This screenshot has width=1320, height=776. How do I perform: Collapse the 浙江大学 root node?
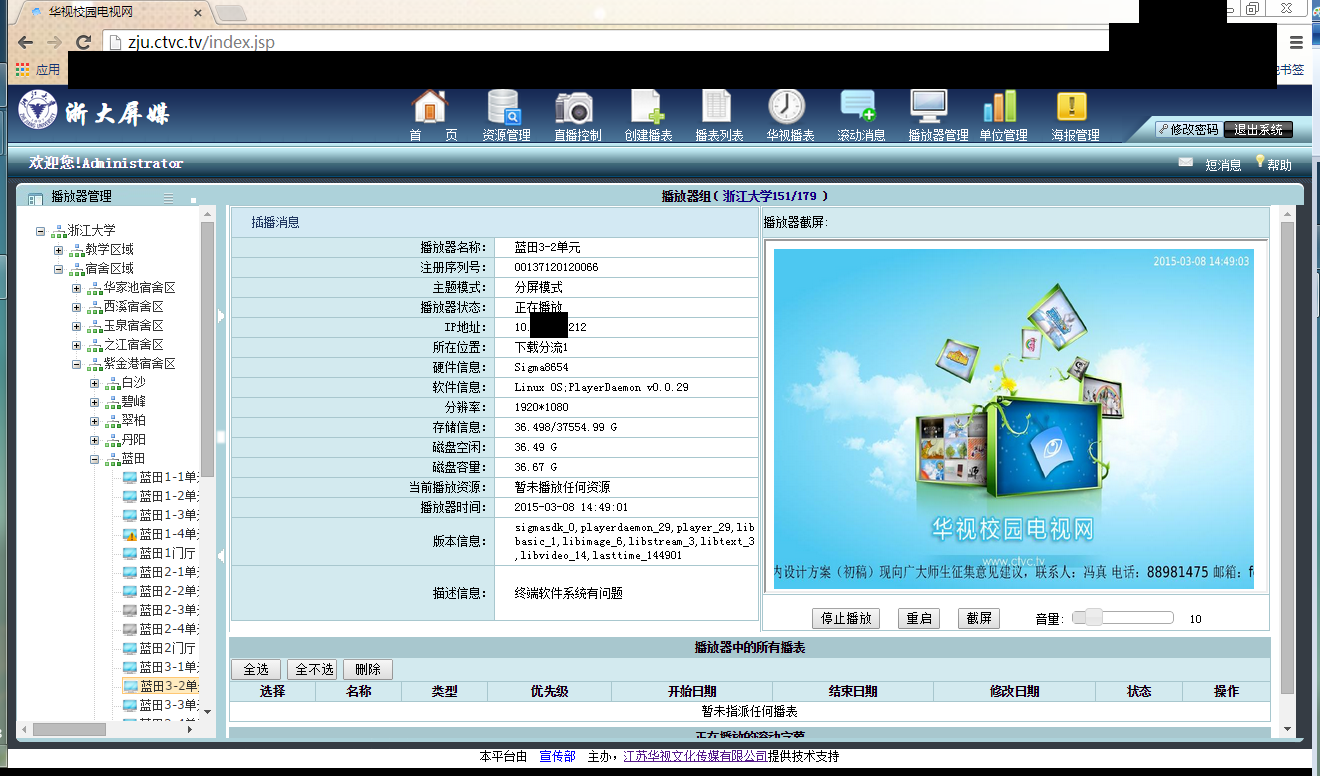click(x=41, y=231)
